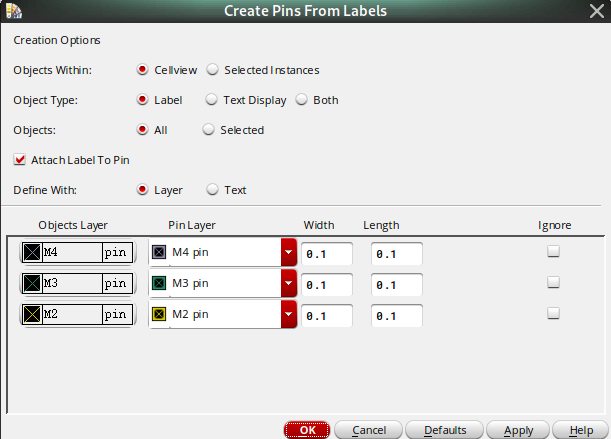Image resolution: width=611 pixels, height=439 pixels.
Task: Click the application icon in title bar
Action: (13, 10)
